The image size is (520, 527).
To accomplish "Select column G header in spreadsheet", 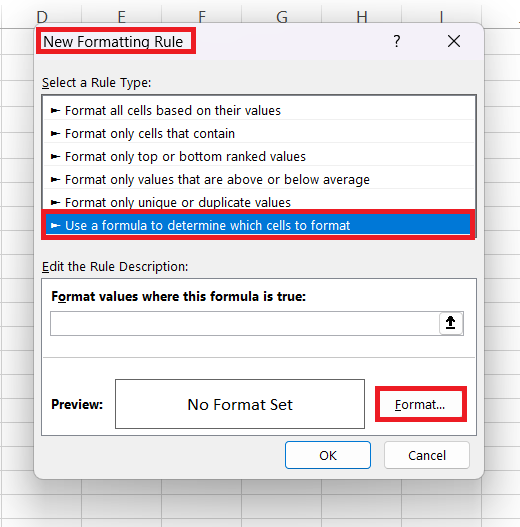I will [x=282, y=16].
